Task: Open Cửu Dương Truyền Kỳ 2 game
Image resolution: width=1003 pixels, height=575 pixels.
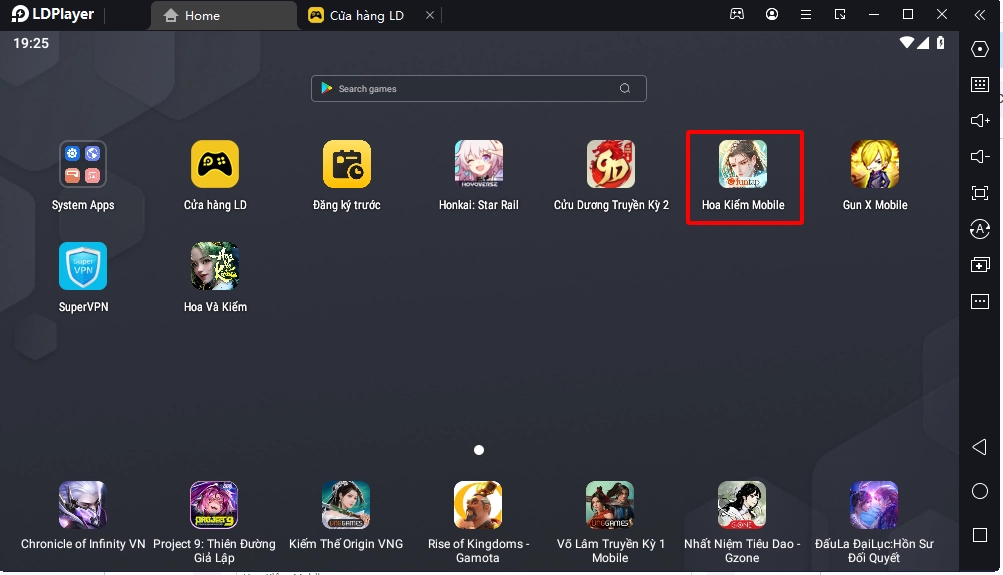Action: pyautogui.click(x=611, y=164)
